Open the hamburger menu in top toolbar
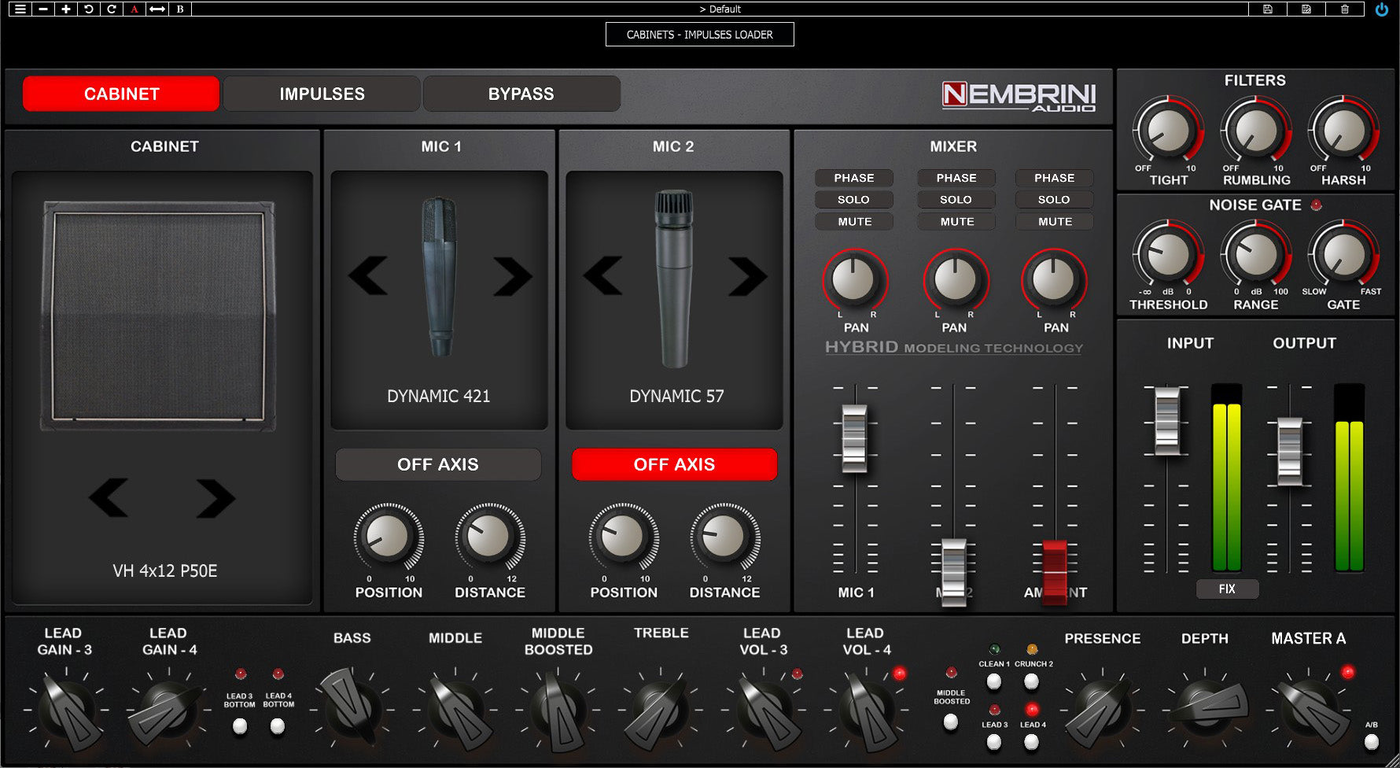The image size is (1400, 768). tap(20, 9)
